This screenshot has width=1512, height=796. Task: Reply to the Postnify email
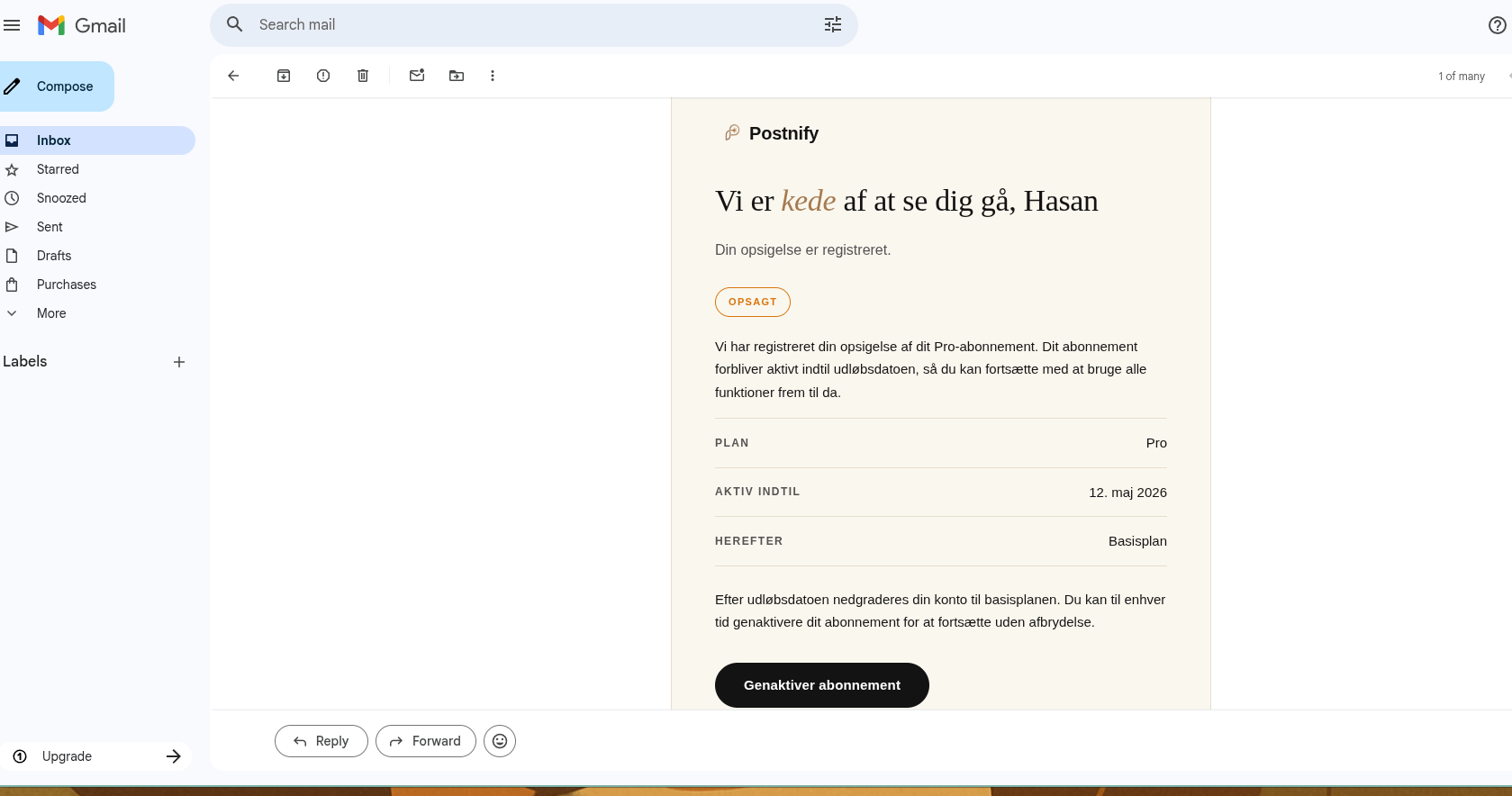click(321, 741)
